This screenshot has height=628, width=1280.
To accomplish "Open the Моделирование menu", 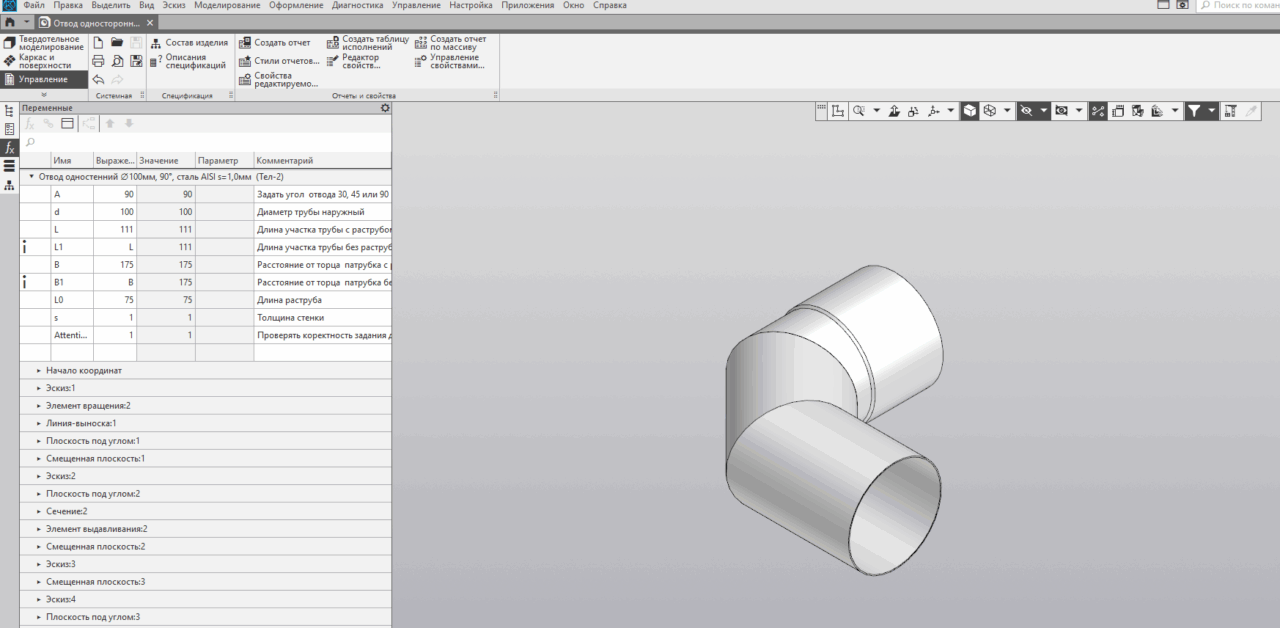I will click(x=227, y=6).
